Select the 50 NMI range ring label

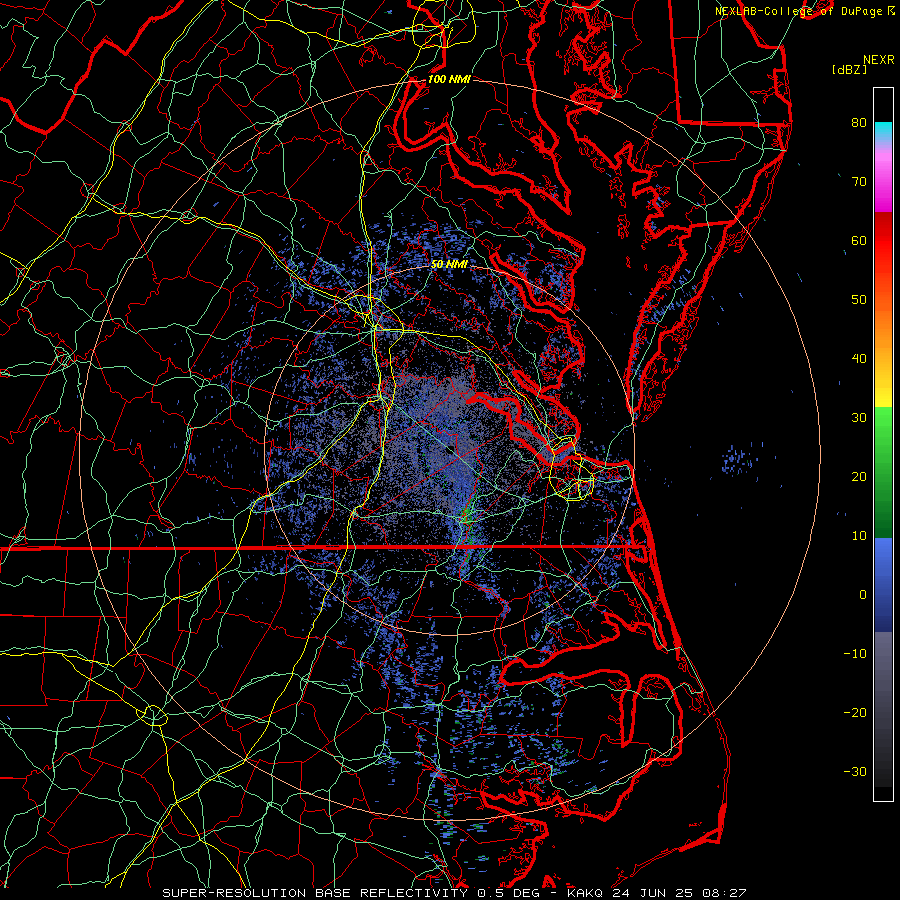pos(449,264)
